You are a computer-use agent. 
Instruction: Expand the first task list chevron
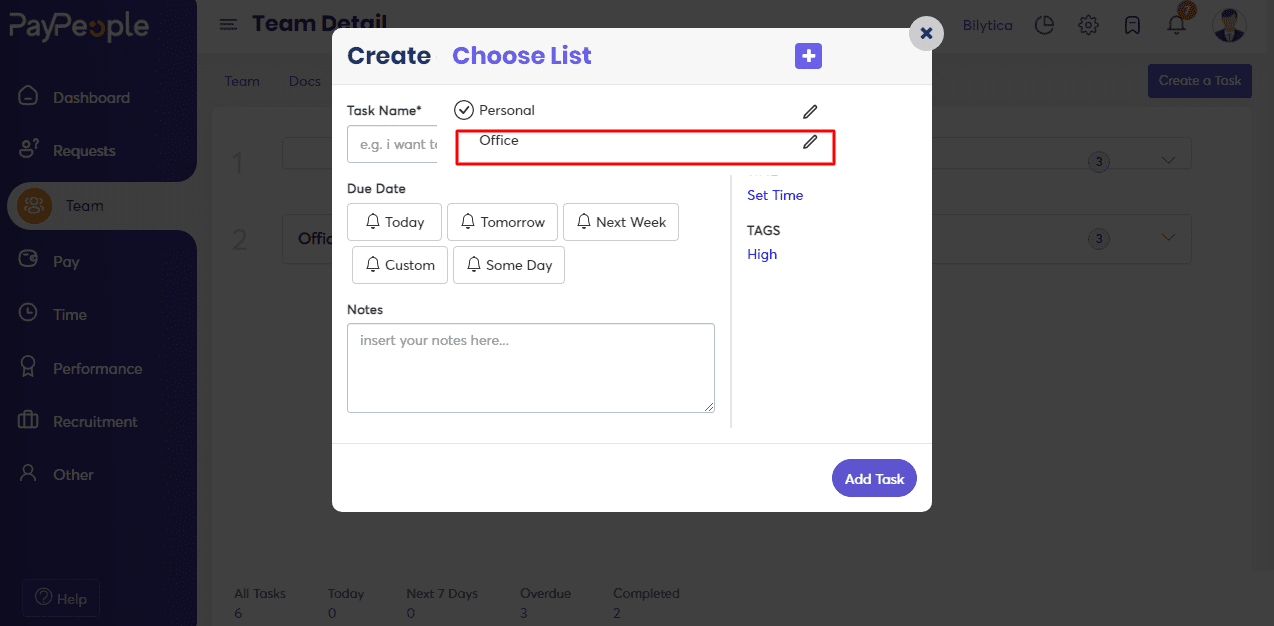pos(1169,160)
